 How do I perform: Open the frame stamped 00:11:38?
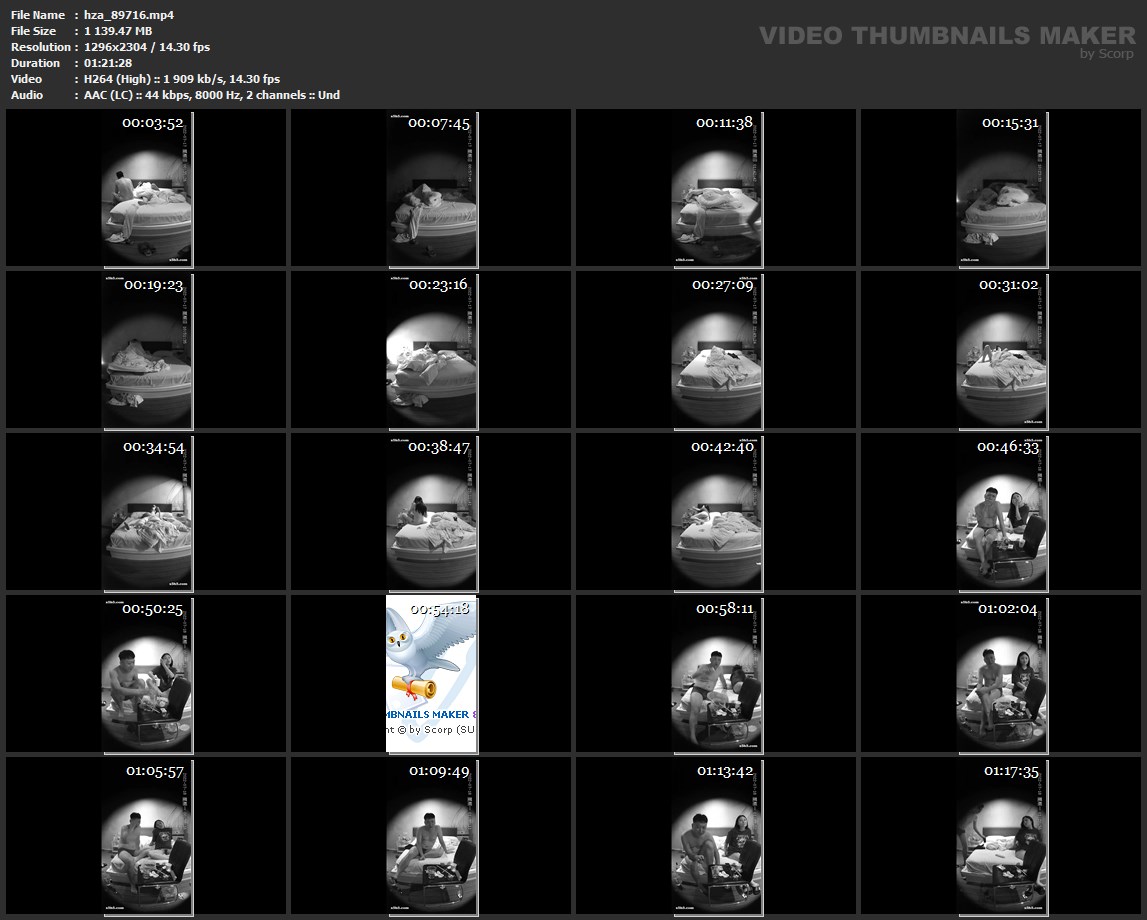click(x=716, y=188)
